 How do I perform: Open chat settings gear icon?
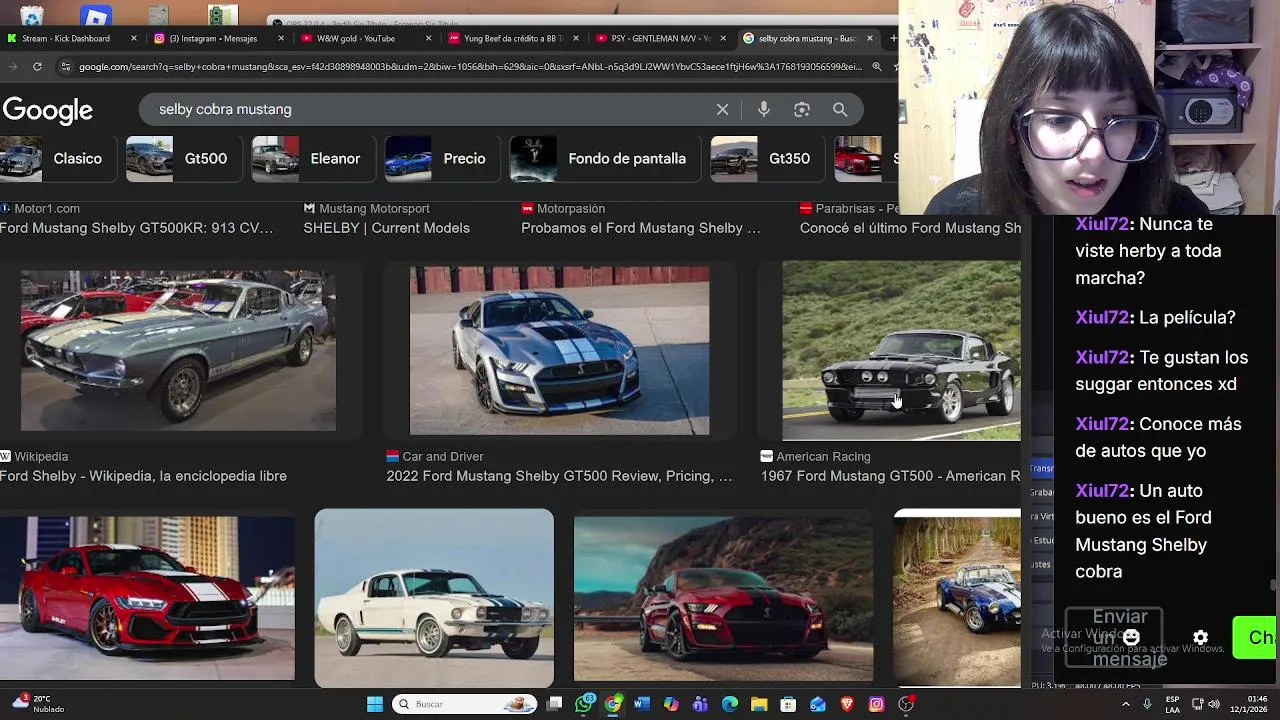[1200, 637]
